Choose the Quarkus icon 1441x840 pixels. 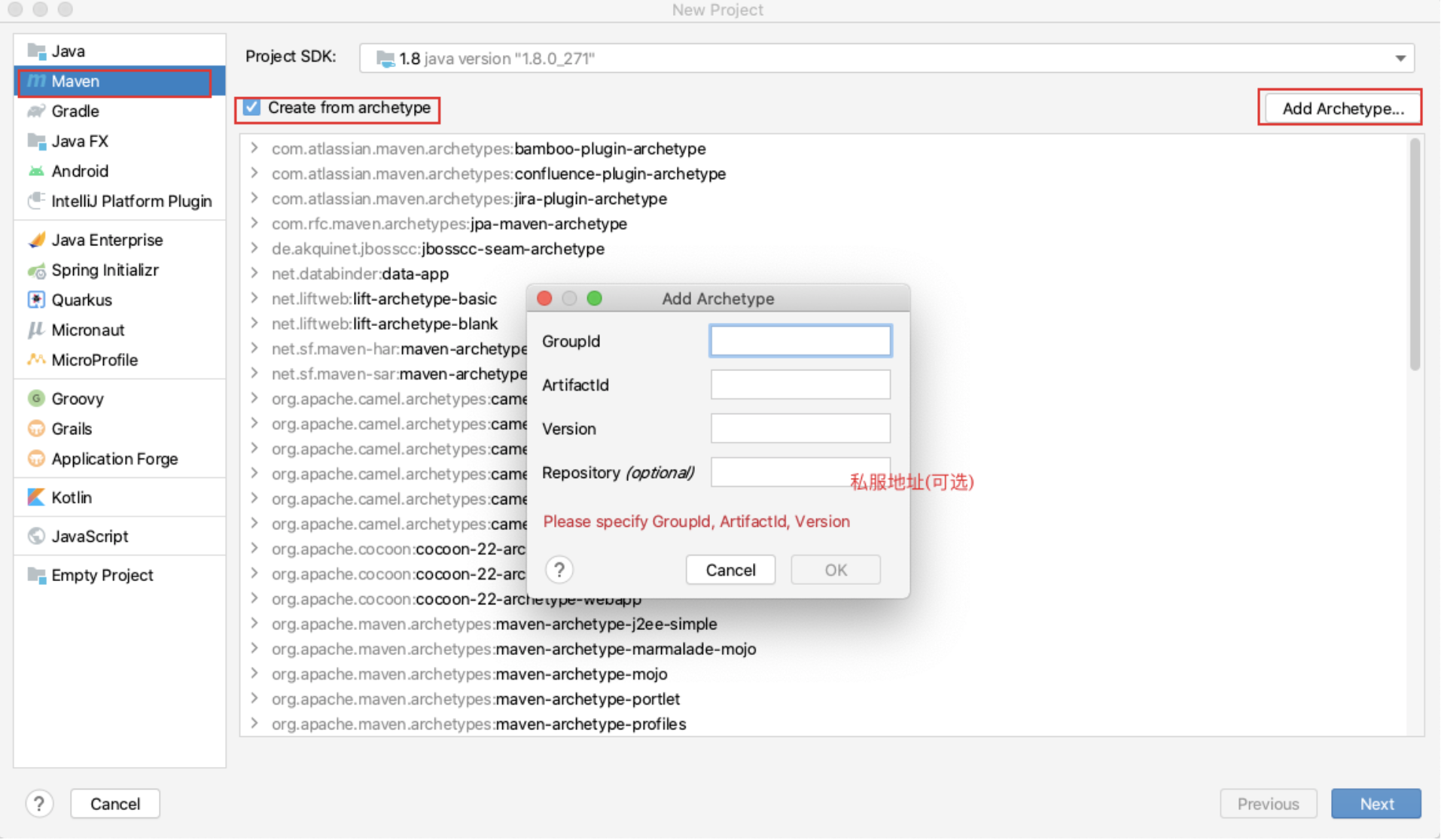tap(36, 300)
